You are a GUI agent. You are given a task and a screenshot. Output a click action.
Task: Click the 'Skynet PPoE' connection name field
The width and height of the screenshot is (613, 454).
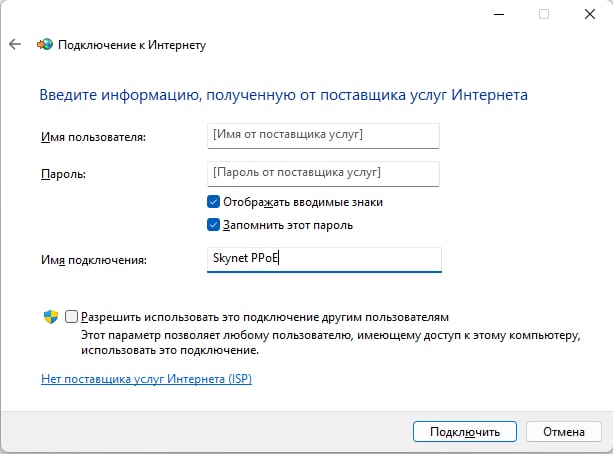pyautogui.click(x=324, y=259)
